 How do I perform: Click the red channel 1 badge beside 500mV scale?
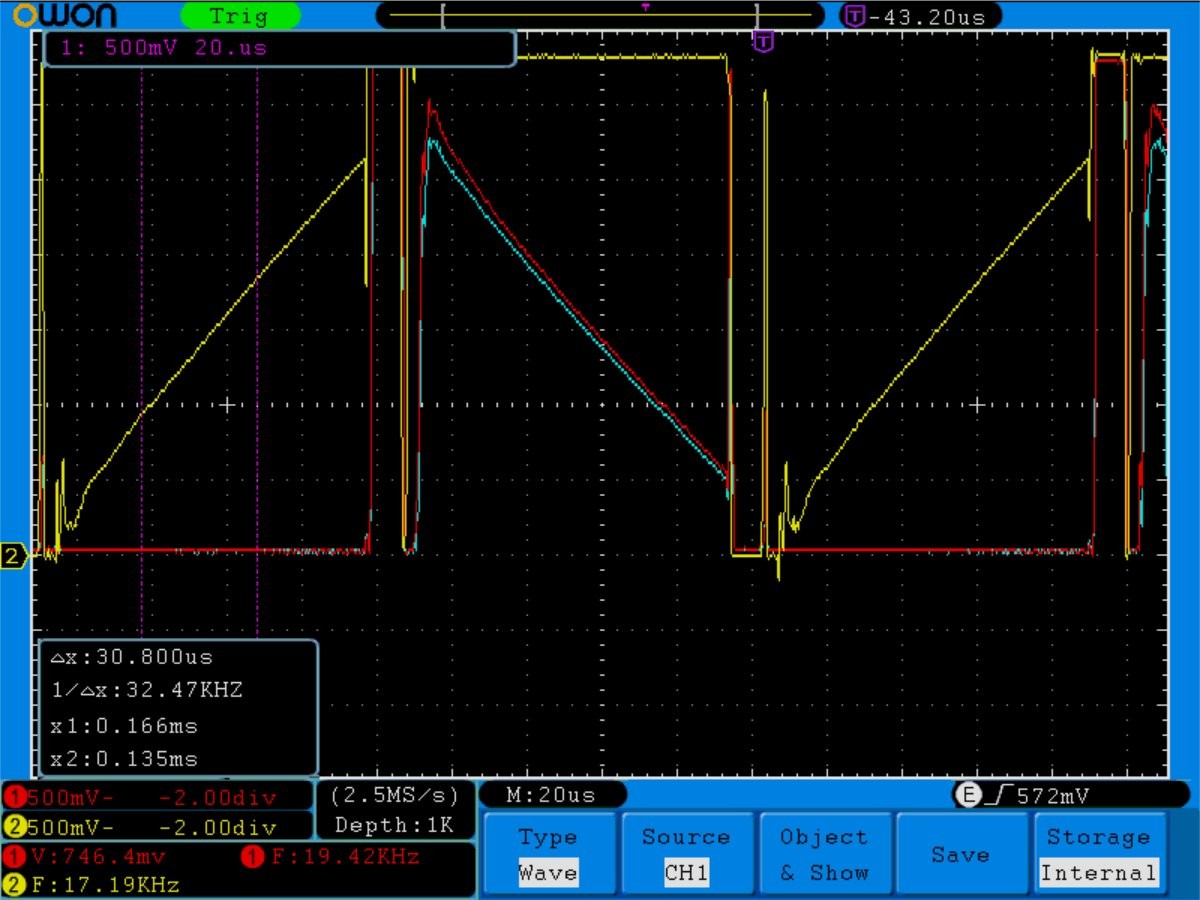(14, 797)
